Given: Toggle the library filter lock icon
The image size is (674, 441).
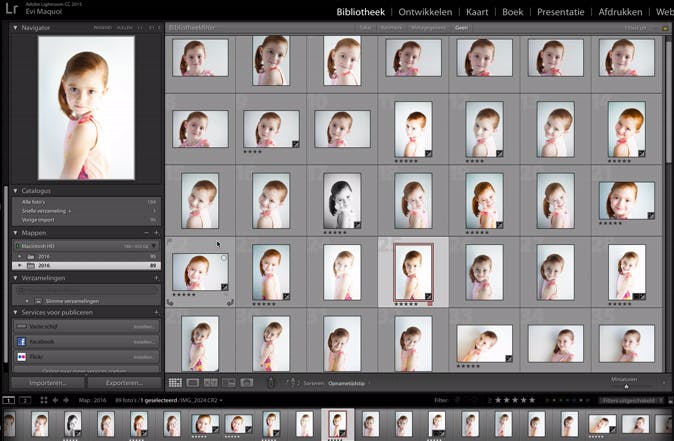Looking at the screenshot, I should (x=665, y=28).
